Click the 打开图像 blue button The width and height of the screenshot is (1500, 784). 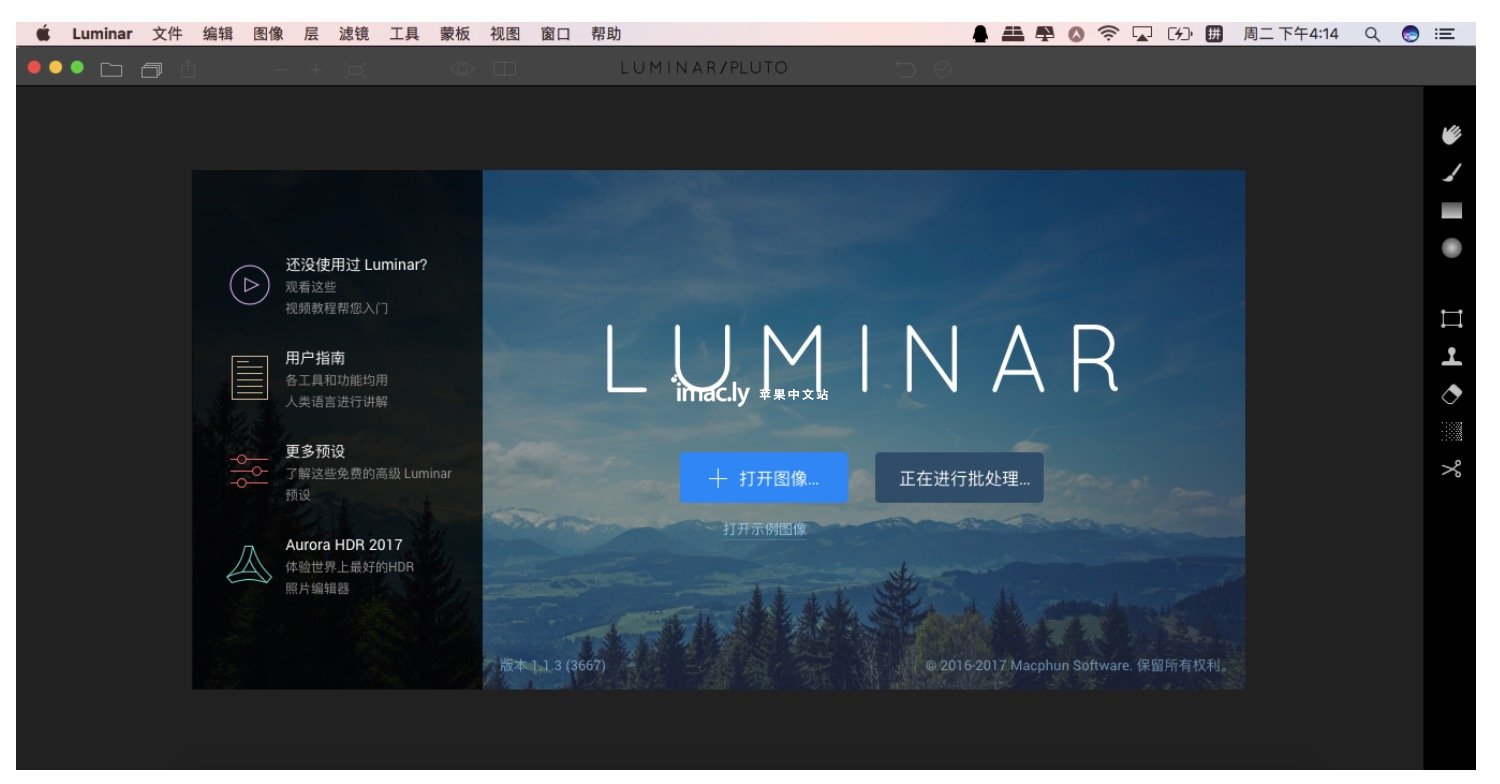764,478
